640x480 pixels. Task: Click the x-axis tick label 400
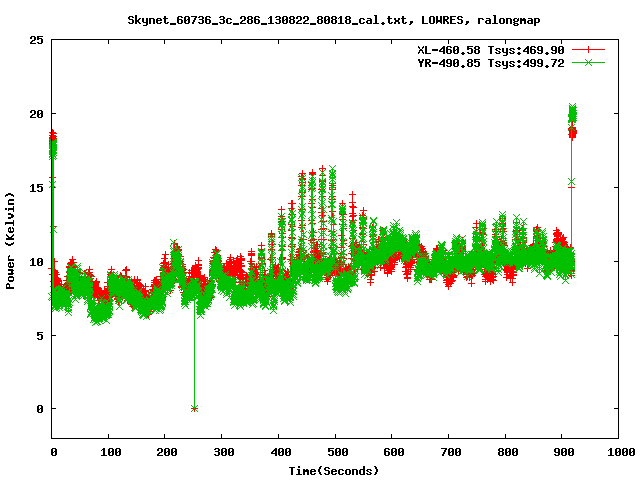coord(281,452)
